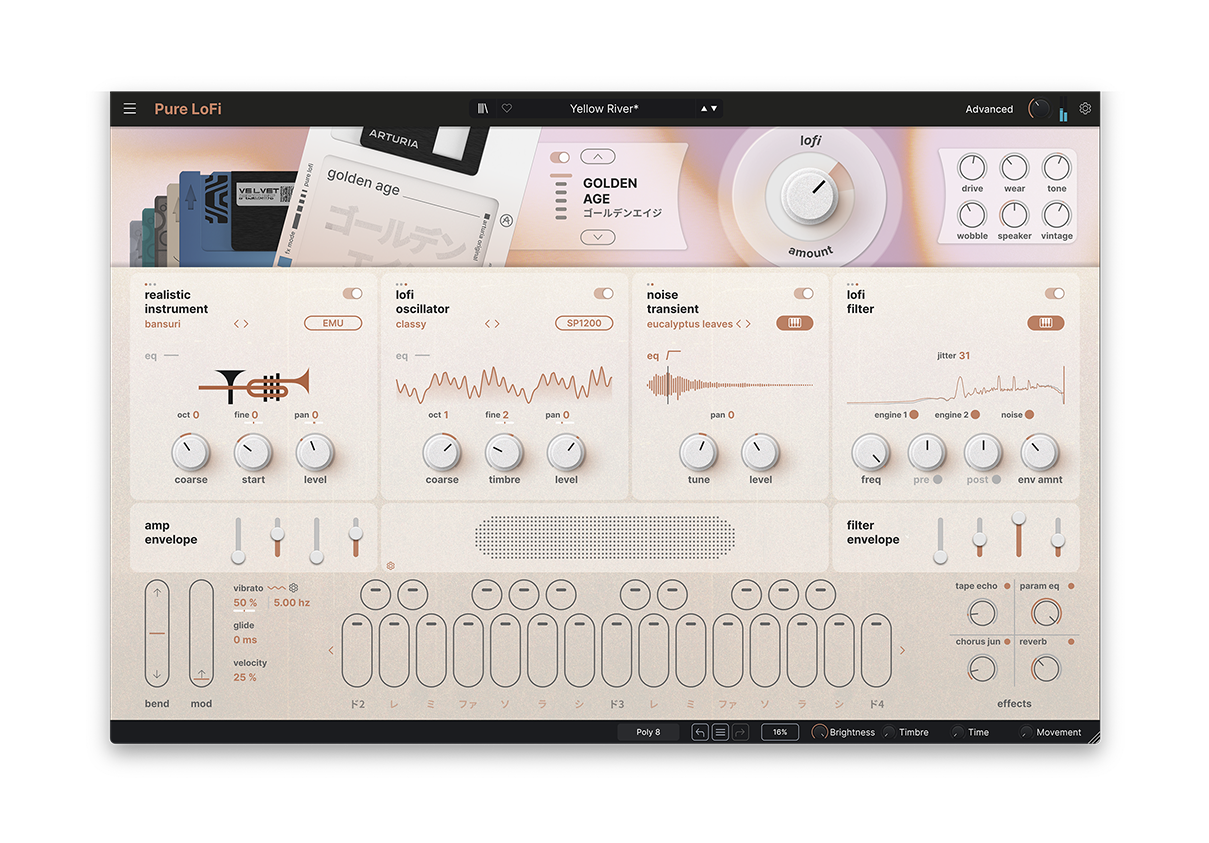This screenshot has width=1209, height=843.
Task: Open the SP1200 sampler type menu
Action: tap(584, 324)
